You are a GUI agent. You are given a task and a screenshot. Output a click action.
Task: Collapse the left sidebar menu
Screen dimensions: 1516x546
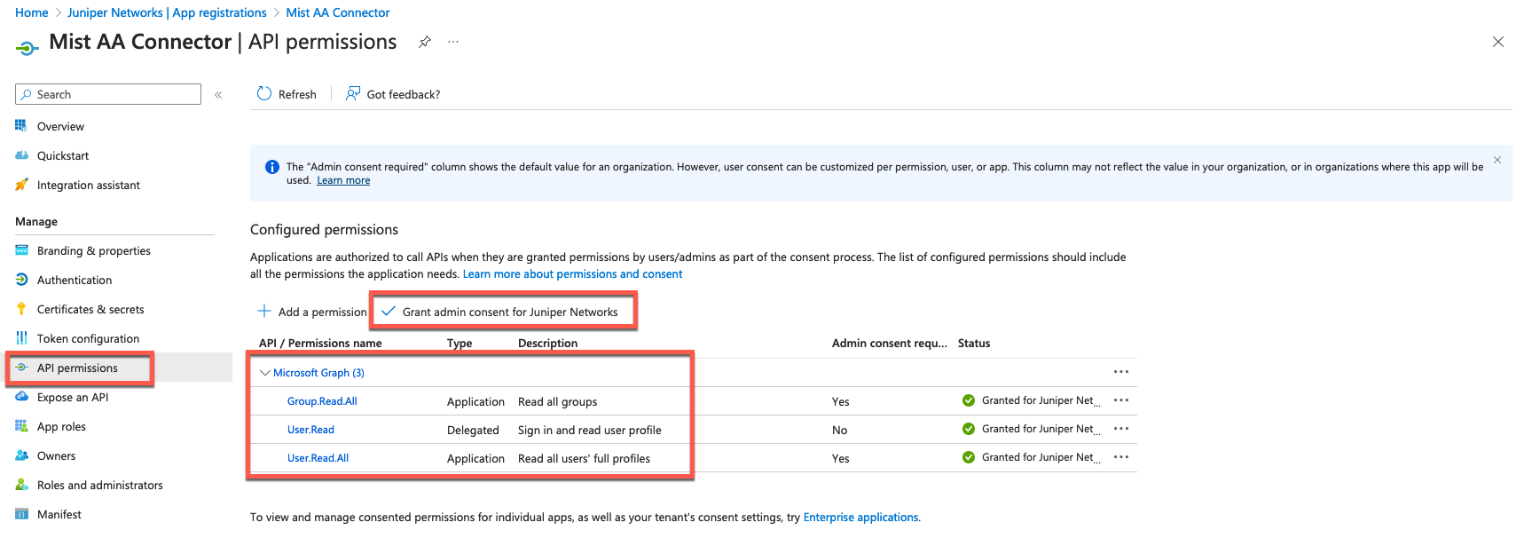click(x=218, y=94)
